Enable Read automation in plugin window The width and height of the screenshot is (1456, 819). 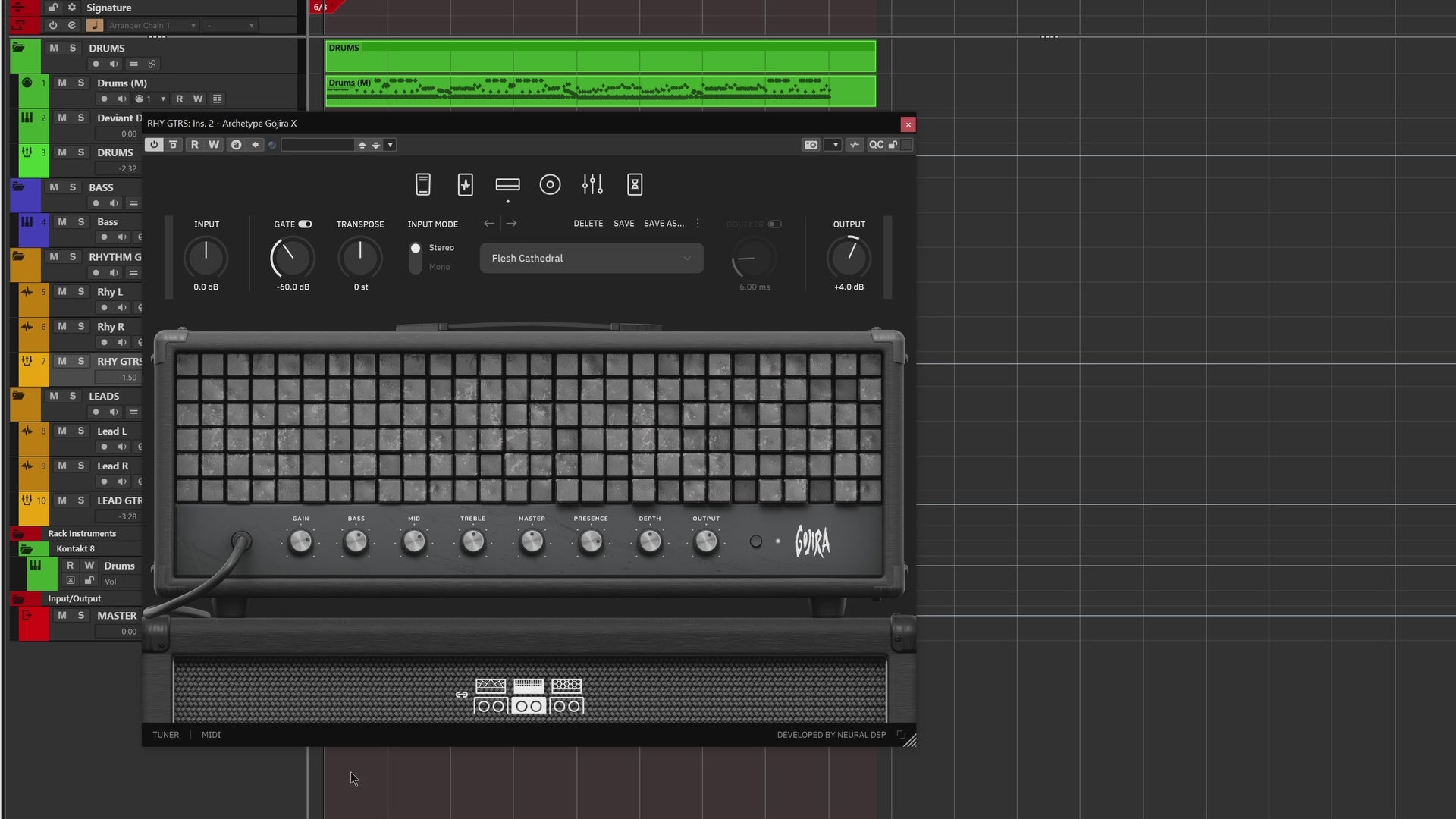click(195, 145)
